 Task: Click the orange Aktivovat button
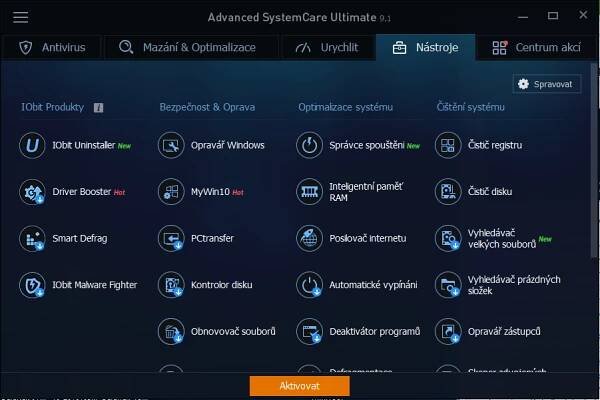point(300,386)
